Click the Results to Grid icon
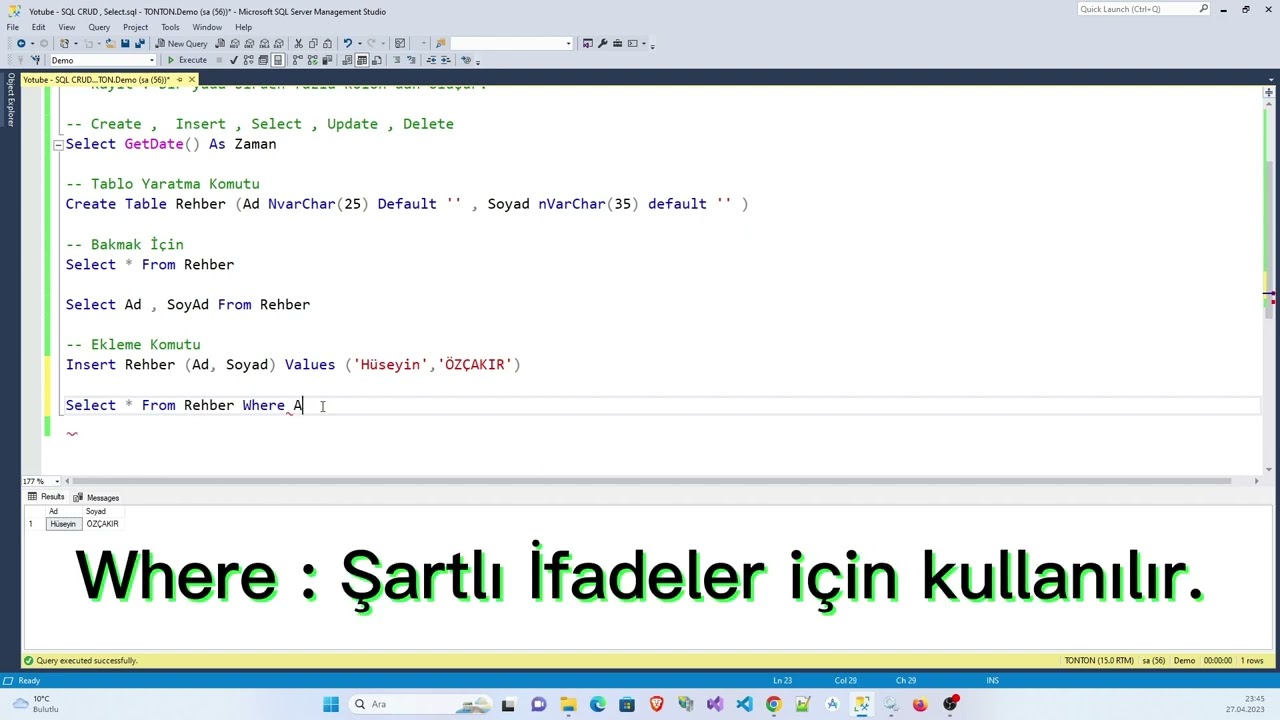Viewport: 1280px width, 720px height. [362, 60]
